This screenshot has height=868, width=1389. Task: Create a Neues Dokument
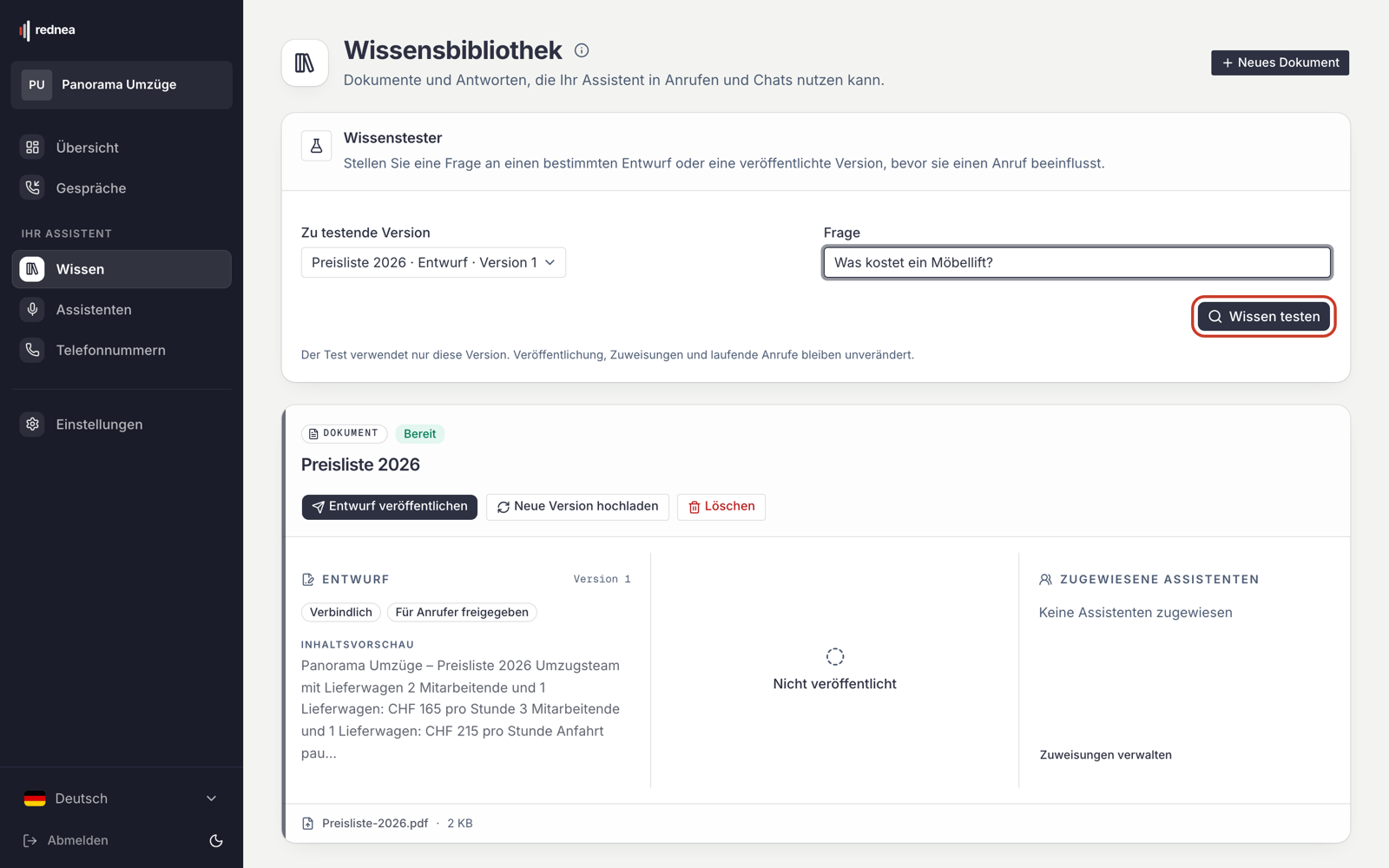(x=1280, y=62)
